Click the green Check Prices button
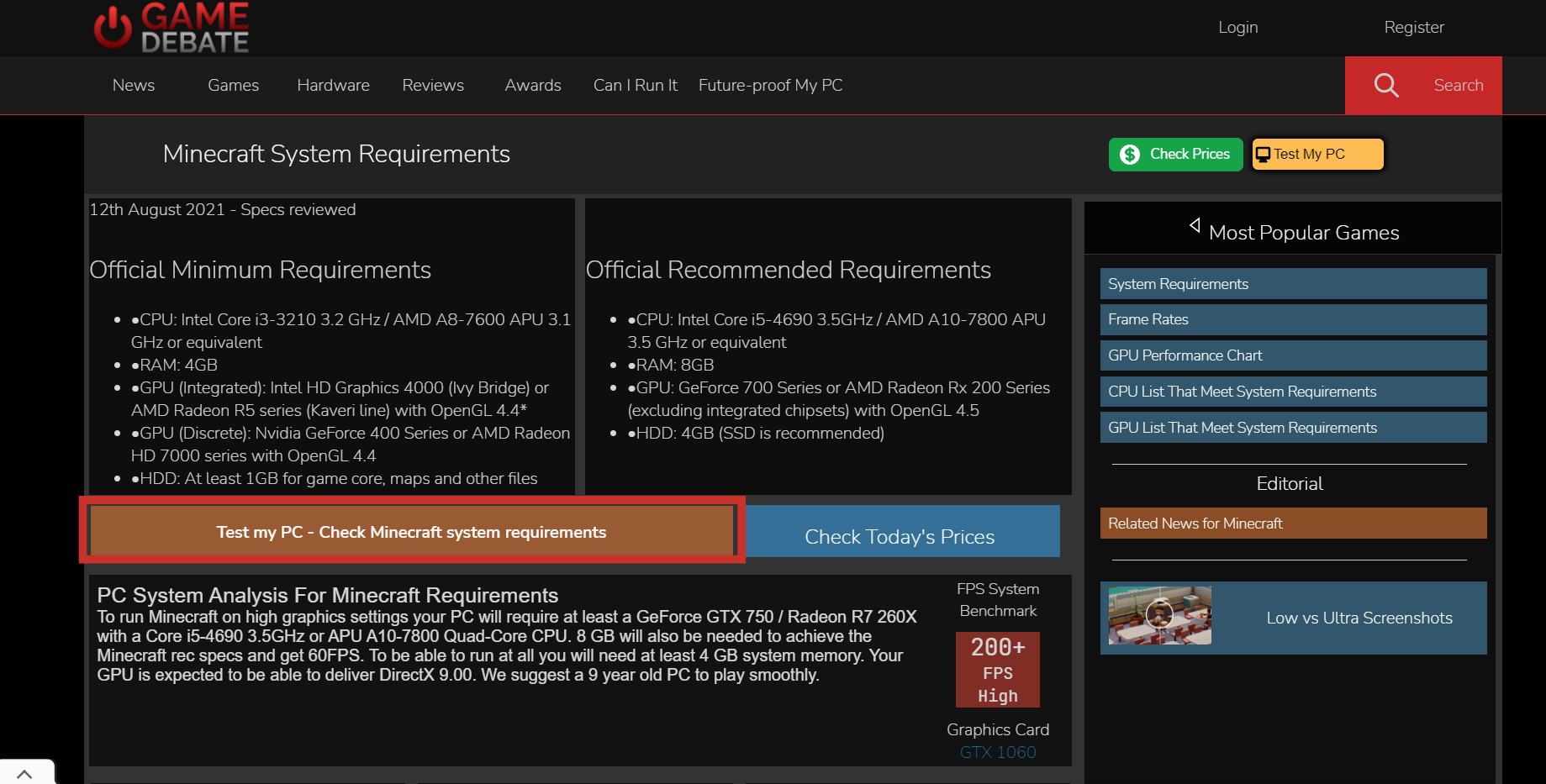The width and height of the screenshot is (1546, 784). click(1176, 155)
